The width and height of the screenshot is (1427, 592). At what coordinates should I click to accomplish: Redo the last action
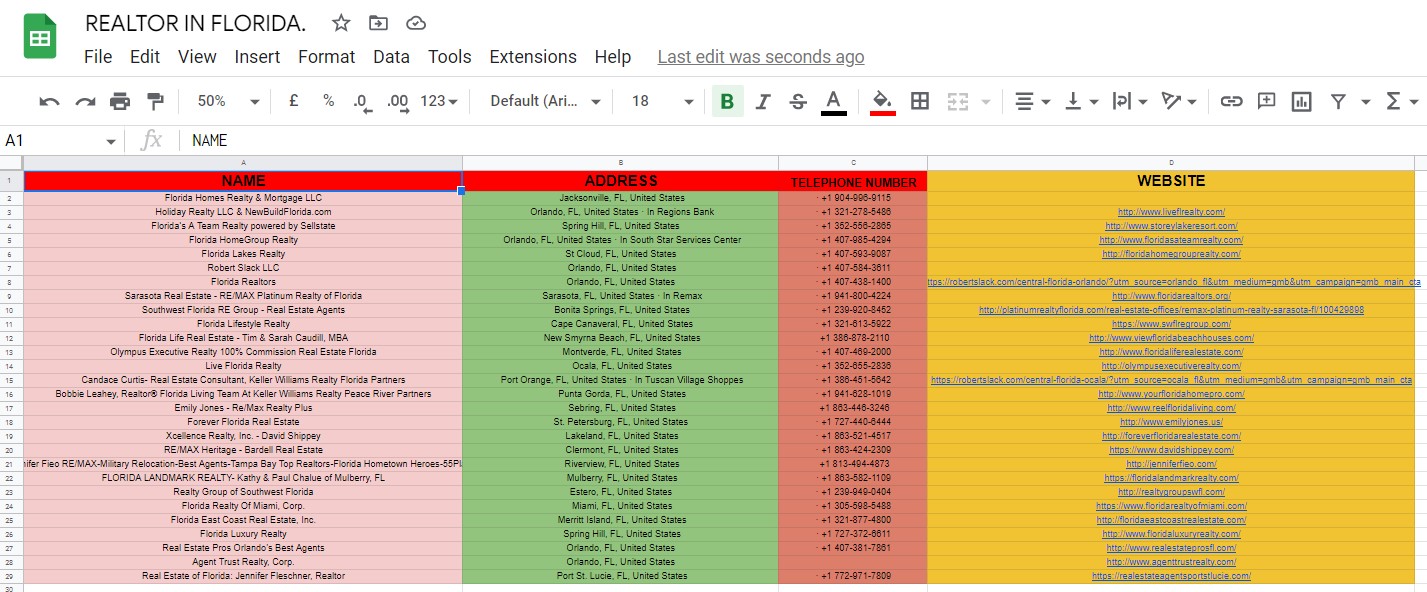(85, 101)
